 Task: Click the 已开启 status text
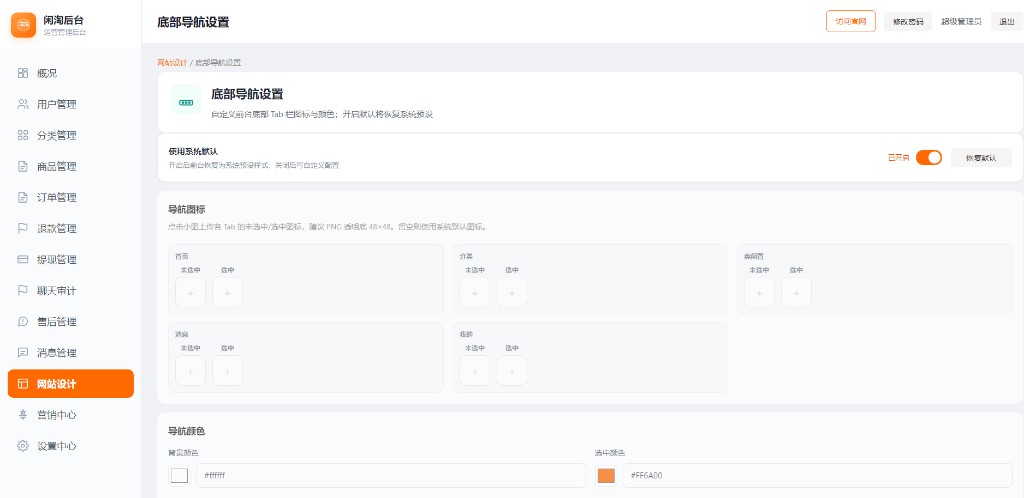click(x=899, y=158)
